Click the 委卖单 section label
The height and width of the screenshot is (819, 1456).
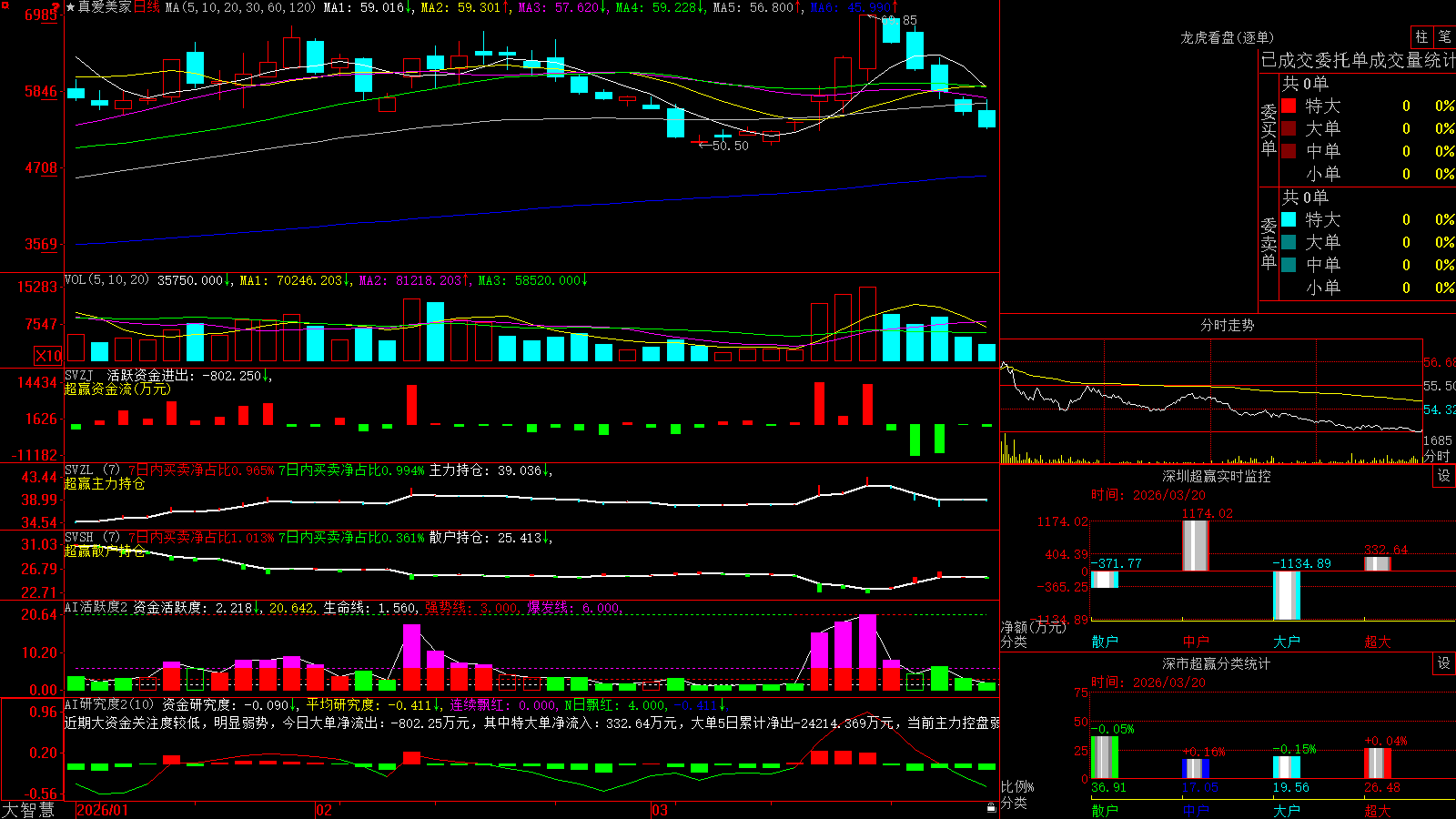click(x=1269, y=243)
